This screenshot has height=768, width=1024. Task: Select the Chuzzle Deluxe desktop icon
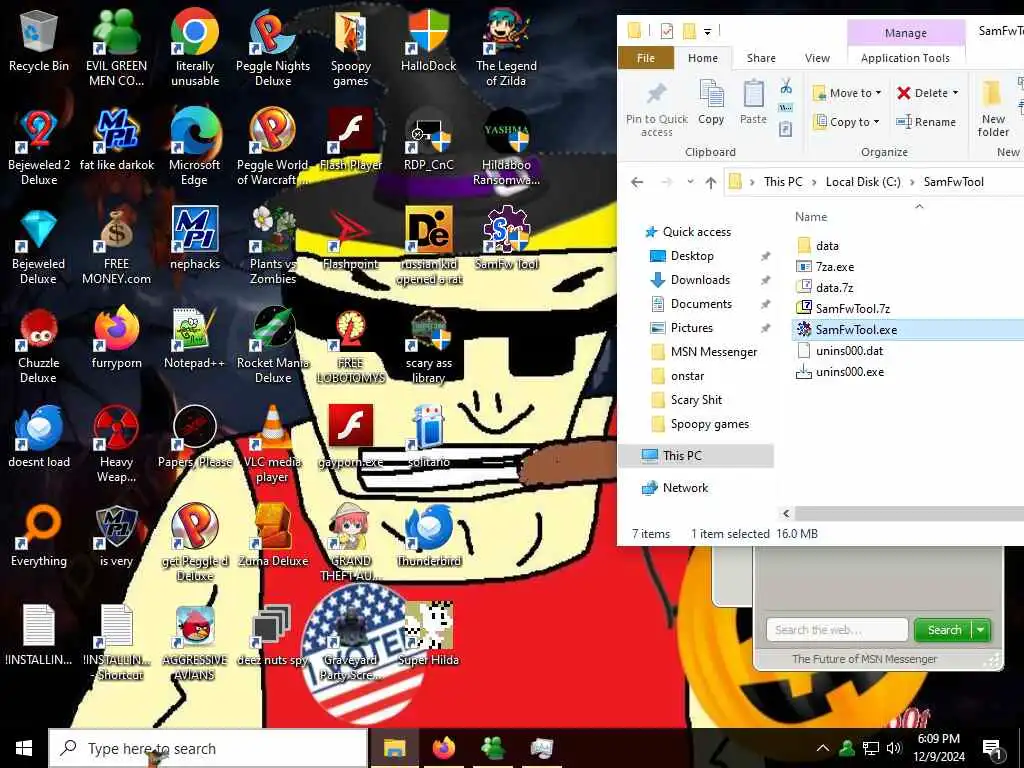tap(39, 346)
